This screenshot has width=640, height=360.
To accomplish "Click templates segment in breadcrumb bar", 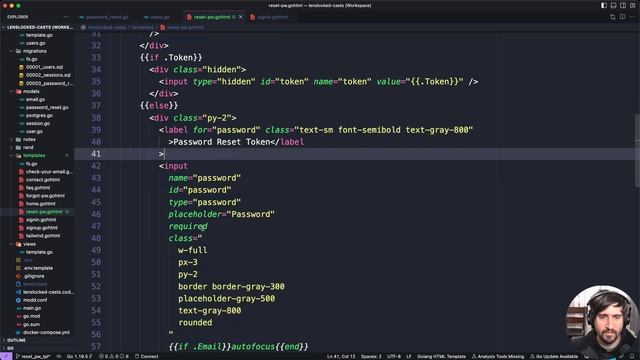I will [142, 27].
